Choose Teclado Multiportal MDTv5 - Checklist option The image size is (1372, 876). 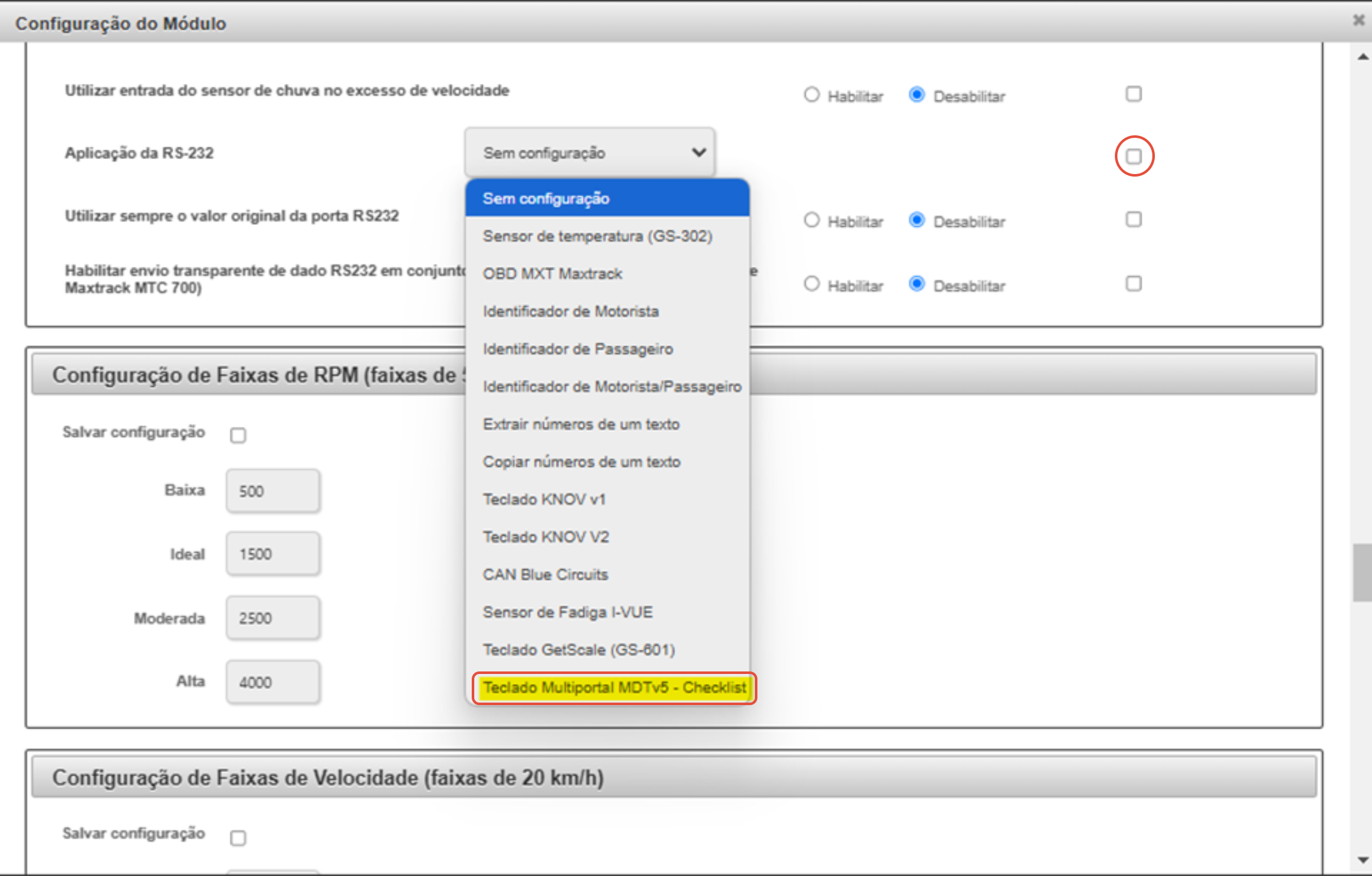(x=614, y=688)
